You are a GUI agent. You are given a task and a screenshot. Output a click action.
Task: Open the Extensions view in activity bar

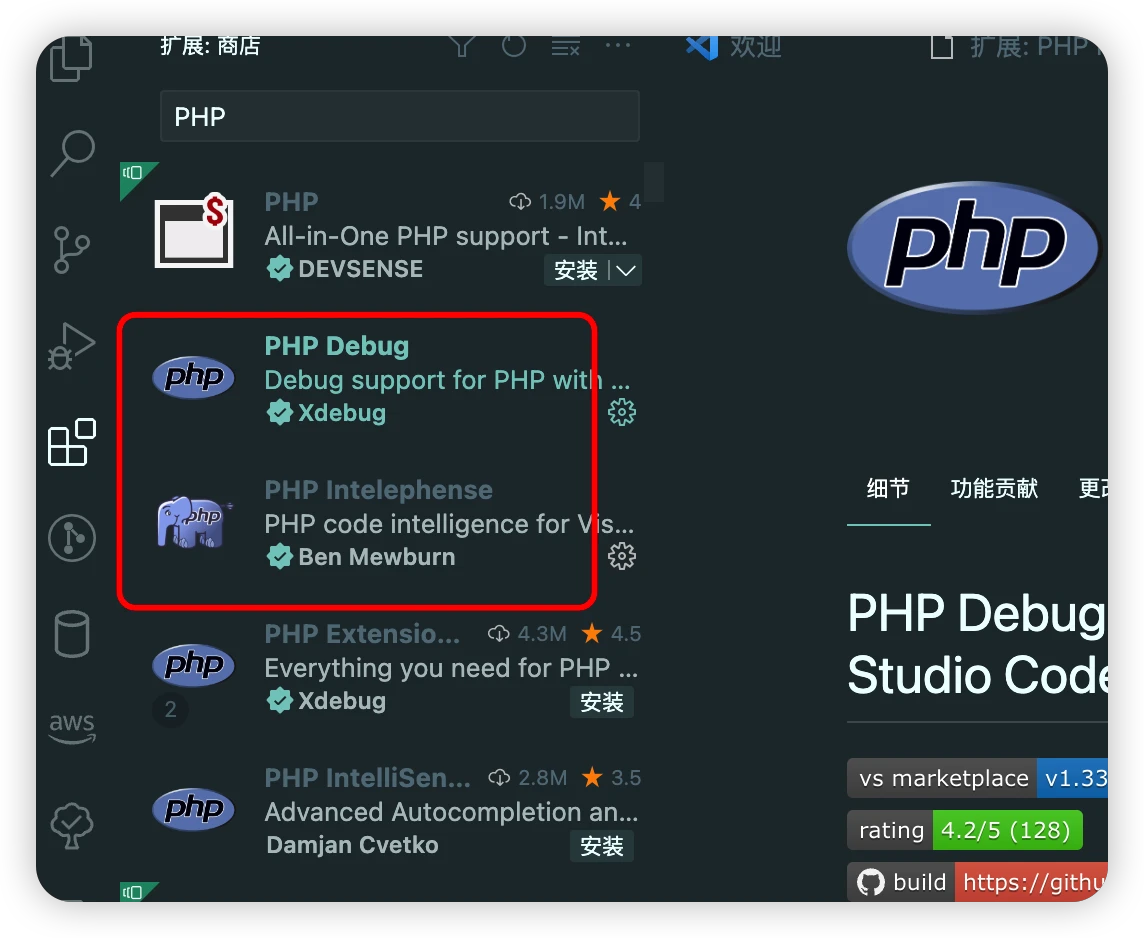point(72,442)
